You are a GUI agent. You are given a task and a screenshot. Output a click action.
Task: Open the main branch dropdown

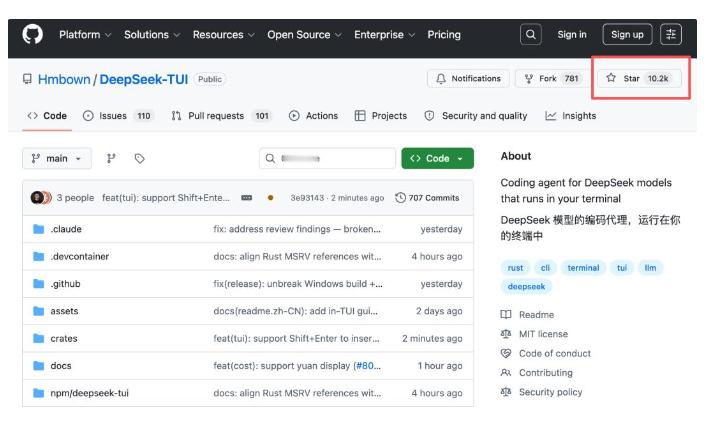pyautogui.click(x=57, y=158)
